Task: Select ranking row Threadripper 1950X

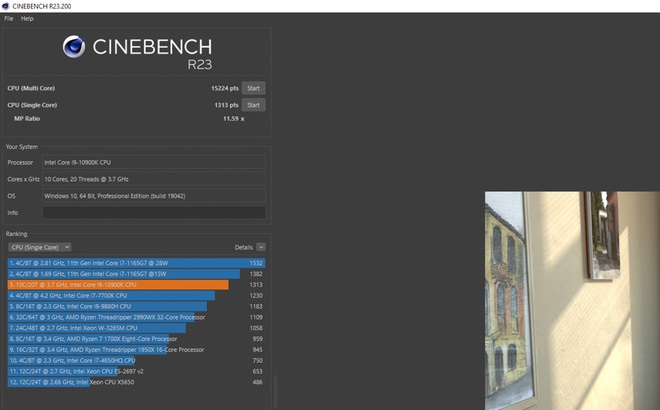Action: 136,350
